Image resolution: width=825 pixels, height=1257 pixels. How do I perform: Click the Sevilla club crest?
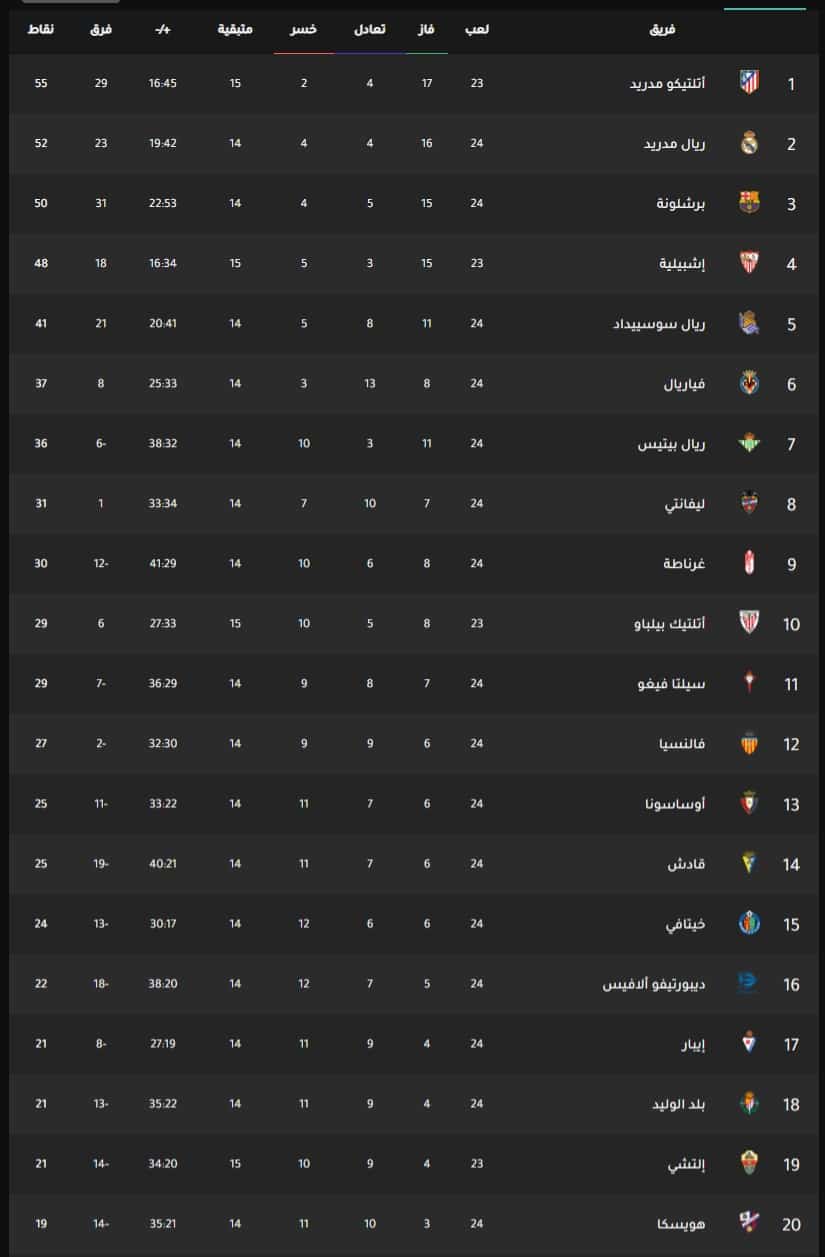click(x=749, y=263)
